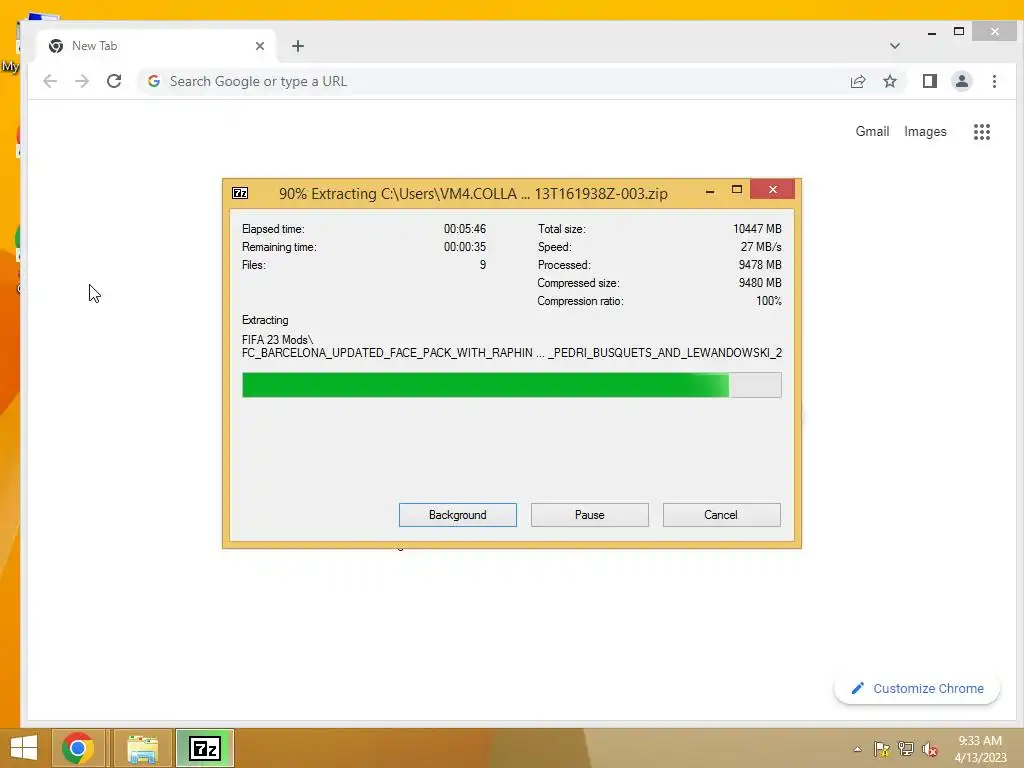Click the muted volume tray icon
This screenshot has width=1024, height=768.
click(930, 749)
